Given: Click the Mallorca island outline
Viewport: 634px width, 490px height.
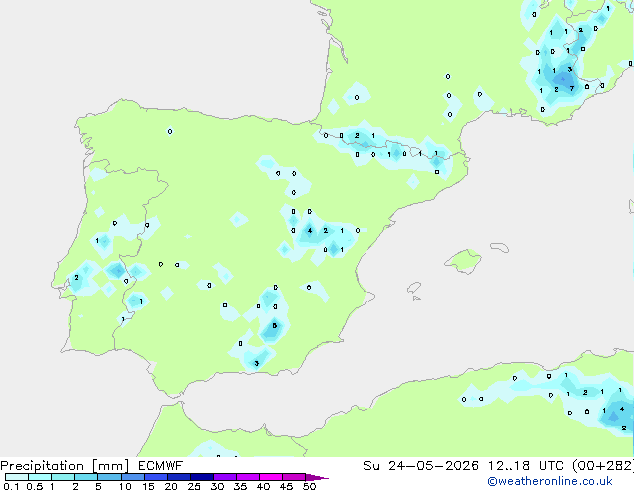Looking at the screenshot, I should (x=463, y=261).
